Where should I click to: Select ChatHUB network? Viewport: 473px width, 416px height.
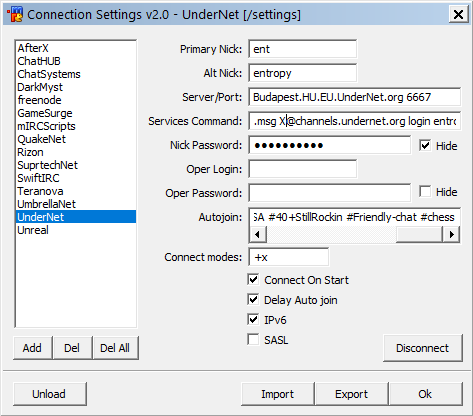click(76, 61)
